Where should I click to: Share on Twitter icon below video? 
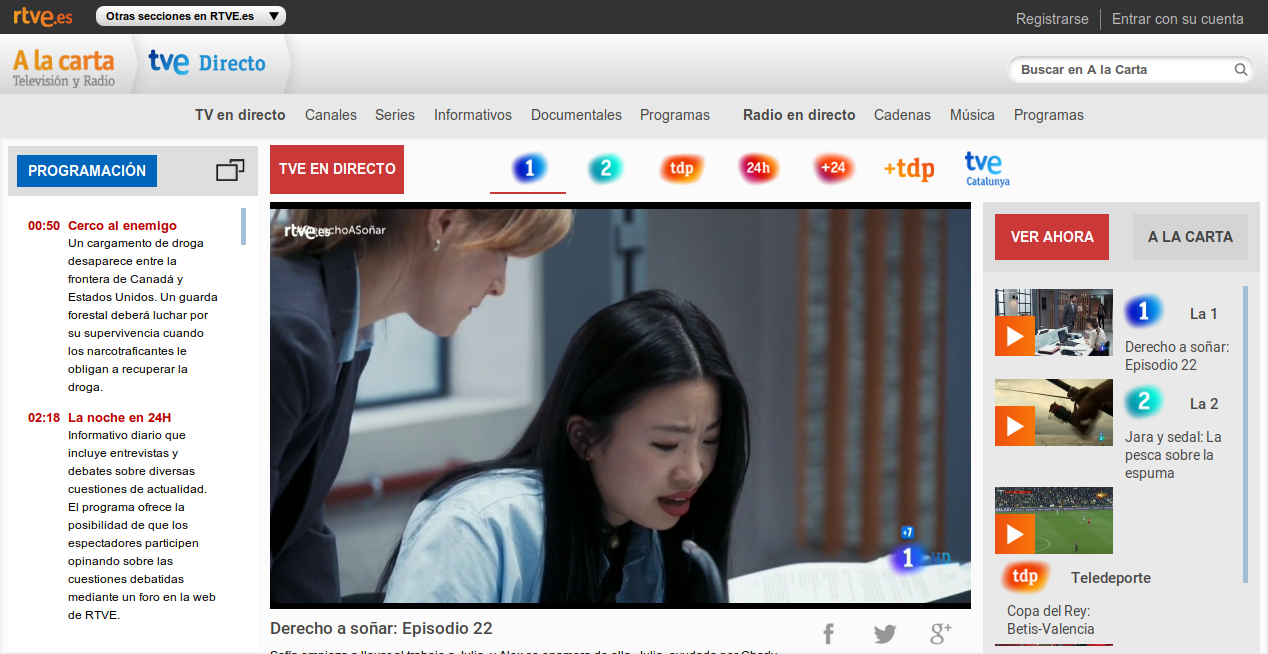click(x=885, y=634)
